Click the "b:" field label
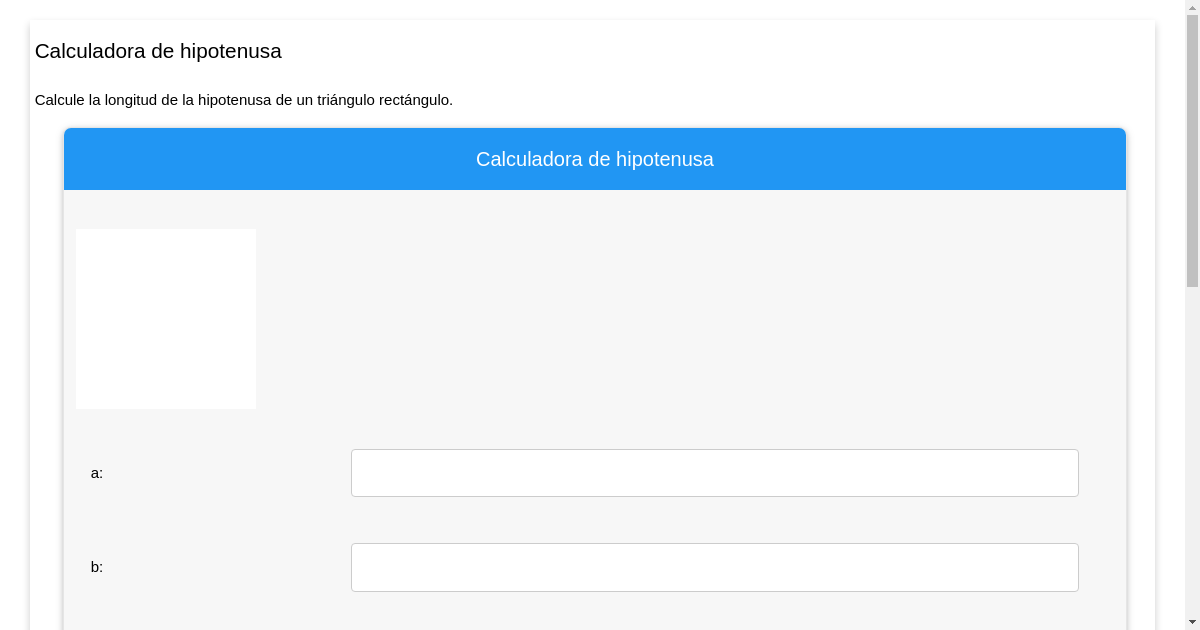The image size is (1200, 630). pos(97,567)
